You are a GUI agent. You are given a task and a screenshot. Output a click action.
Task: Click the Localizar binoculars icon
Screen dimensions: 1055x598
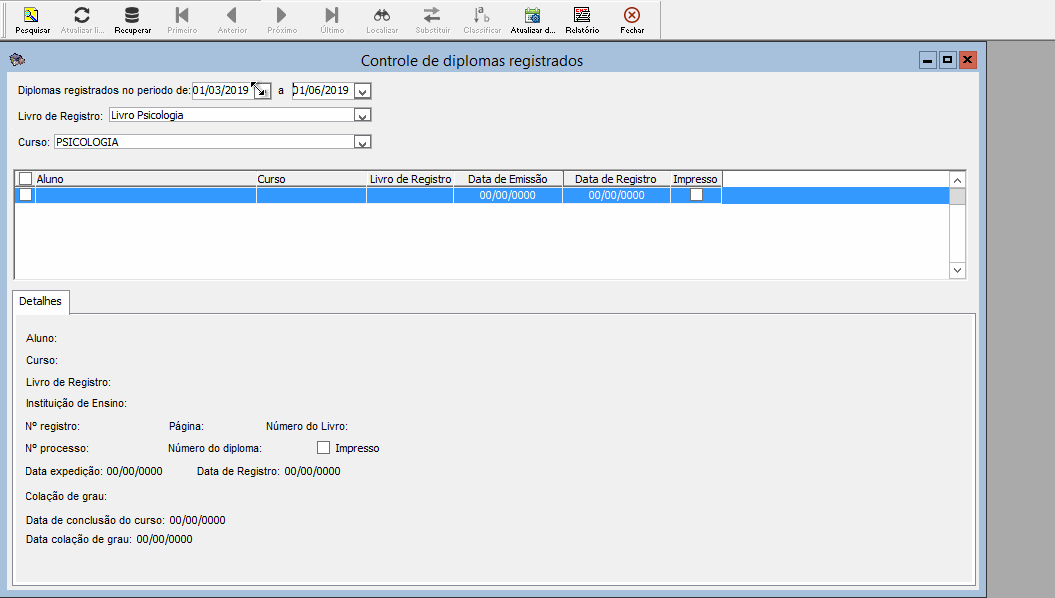click(382, 16)
